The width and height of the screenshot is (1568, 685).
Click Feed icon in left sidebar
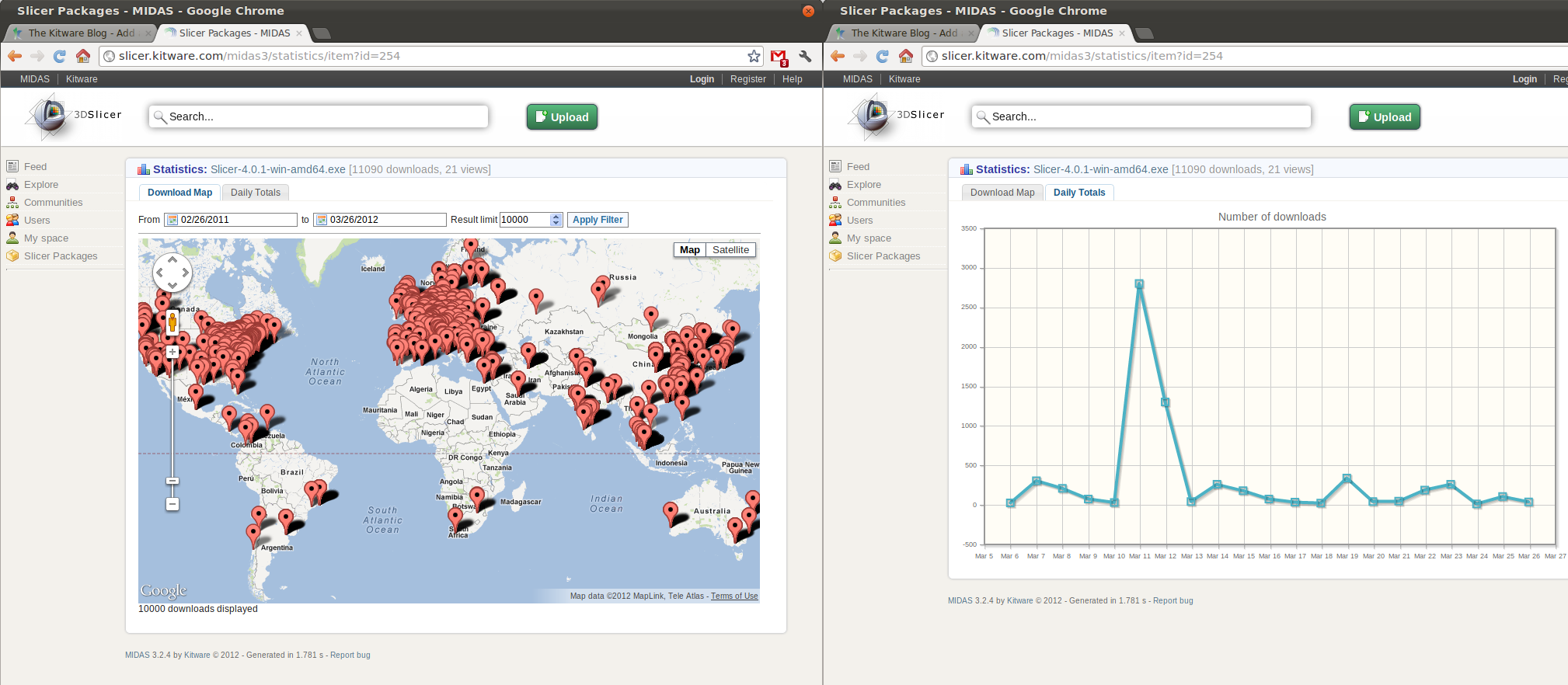[12, 166]
